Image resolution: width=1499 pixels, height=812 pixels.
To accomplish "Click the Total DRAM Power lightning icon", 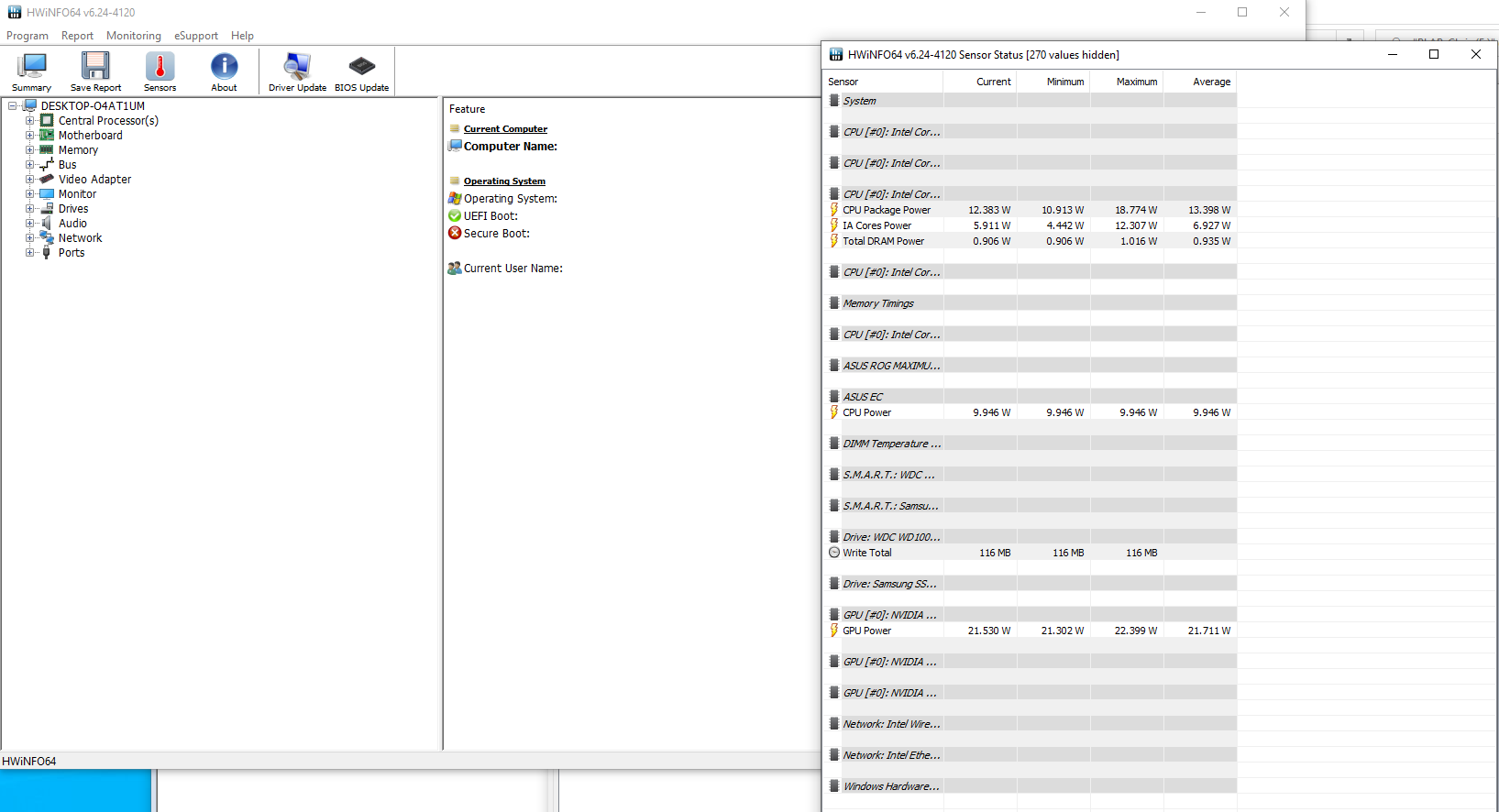I will pos(834,241).
